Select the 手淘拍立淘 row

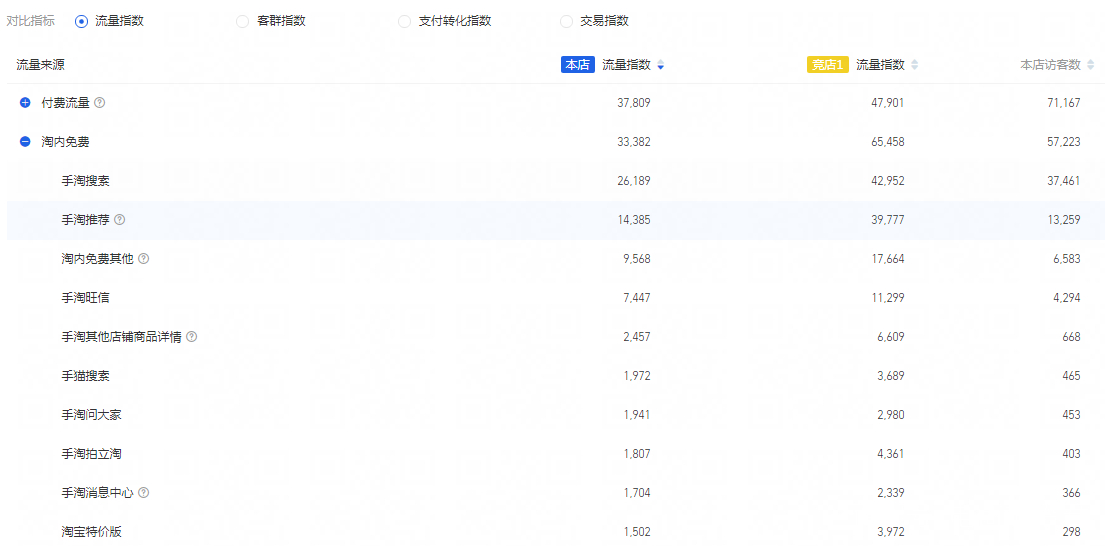555,454
